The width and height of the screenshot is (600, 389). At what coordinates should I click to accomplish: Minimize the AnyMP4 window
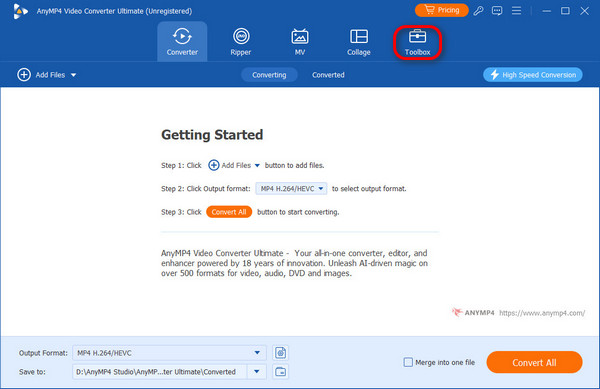click(x=546, y=11)
